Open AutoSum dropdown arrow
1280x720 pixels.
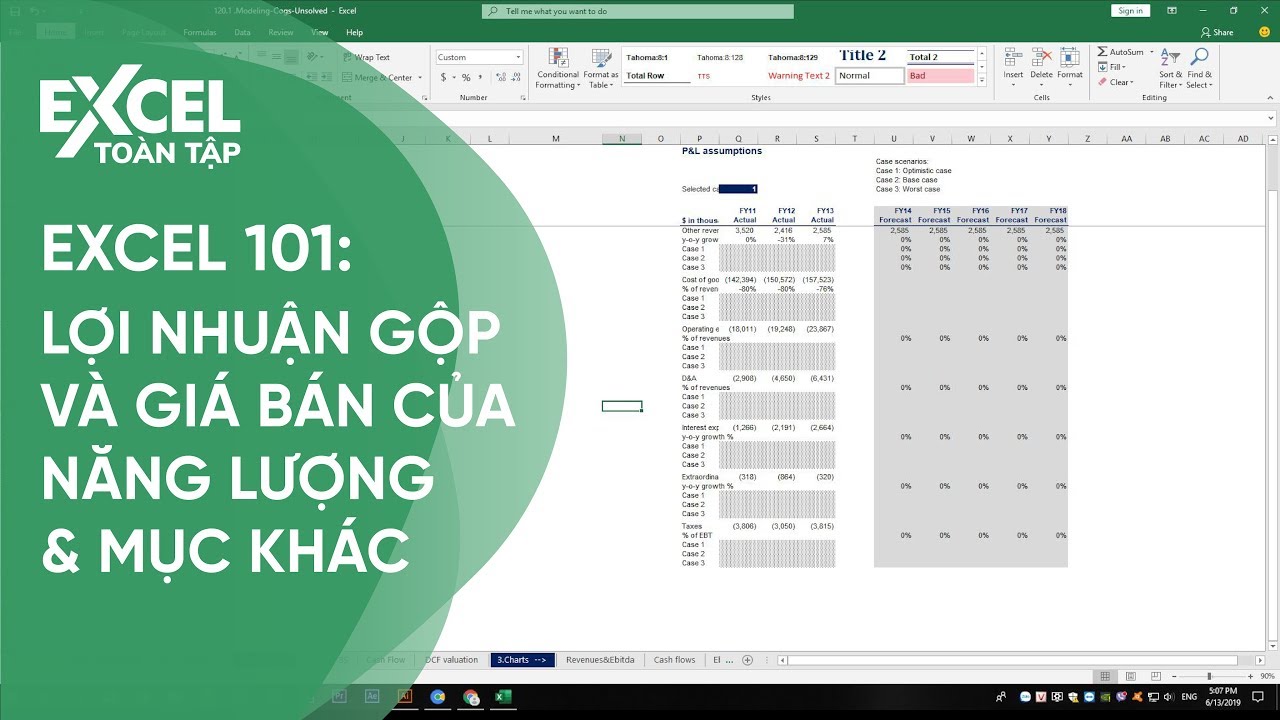(x=1151, y=52)
